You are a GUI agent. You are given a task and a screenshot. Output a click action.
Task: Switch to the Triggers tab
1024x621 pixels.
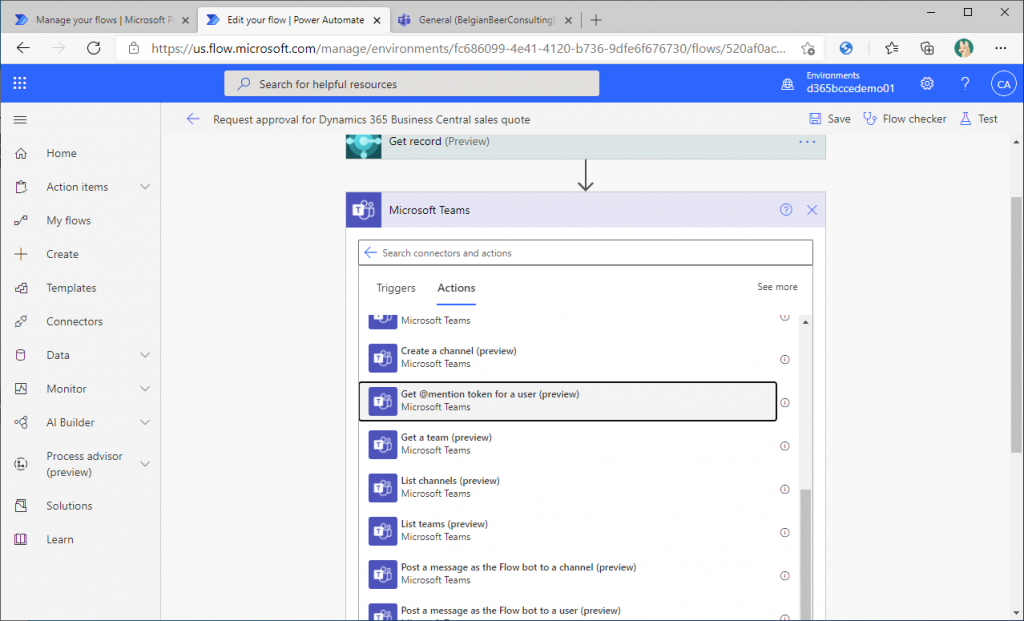(x=396, y=288)
